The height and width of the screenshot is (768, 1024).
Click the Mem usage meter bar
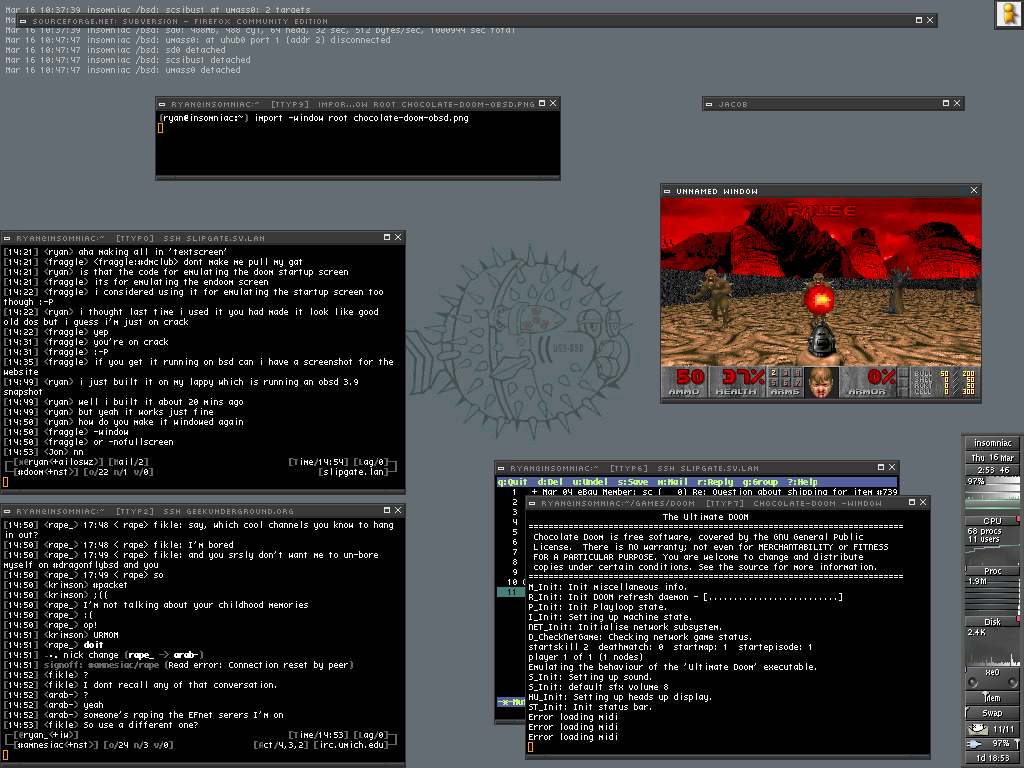[992, 697]
